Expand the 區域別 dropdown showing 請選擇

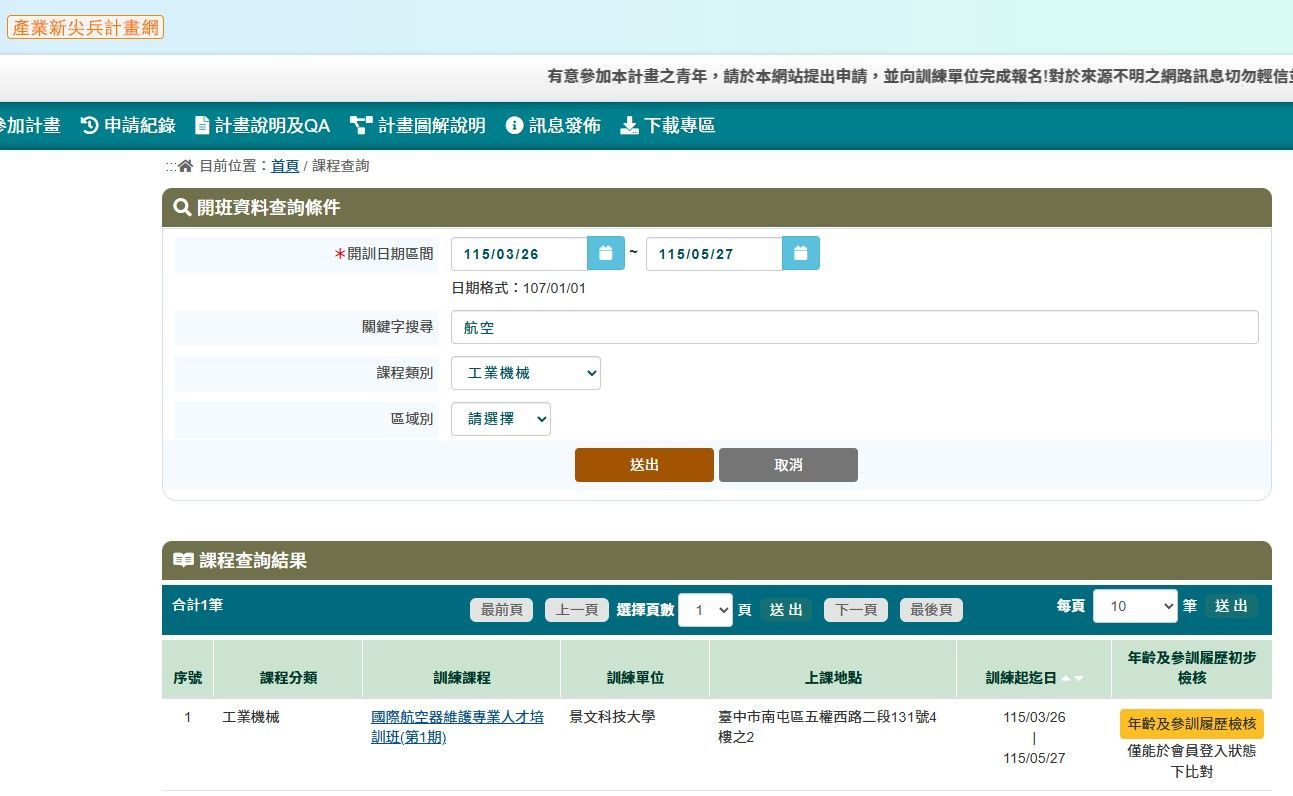tap(501, 419)
